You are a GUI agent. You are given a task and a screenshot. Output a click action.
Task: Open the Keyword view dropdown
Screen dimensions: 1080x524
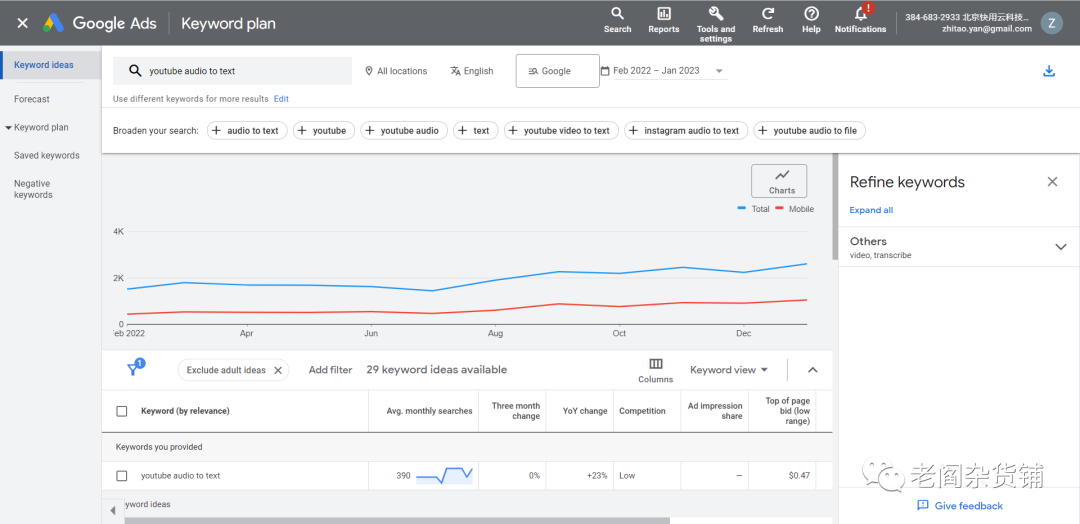click(729, 370)
